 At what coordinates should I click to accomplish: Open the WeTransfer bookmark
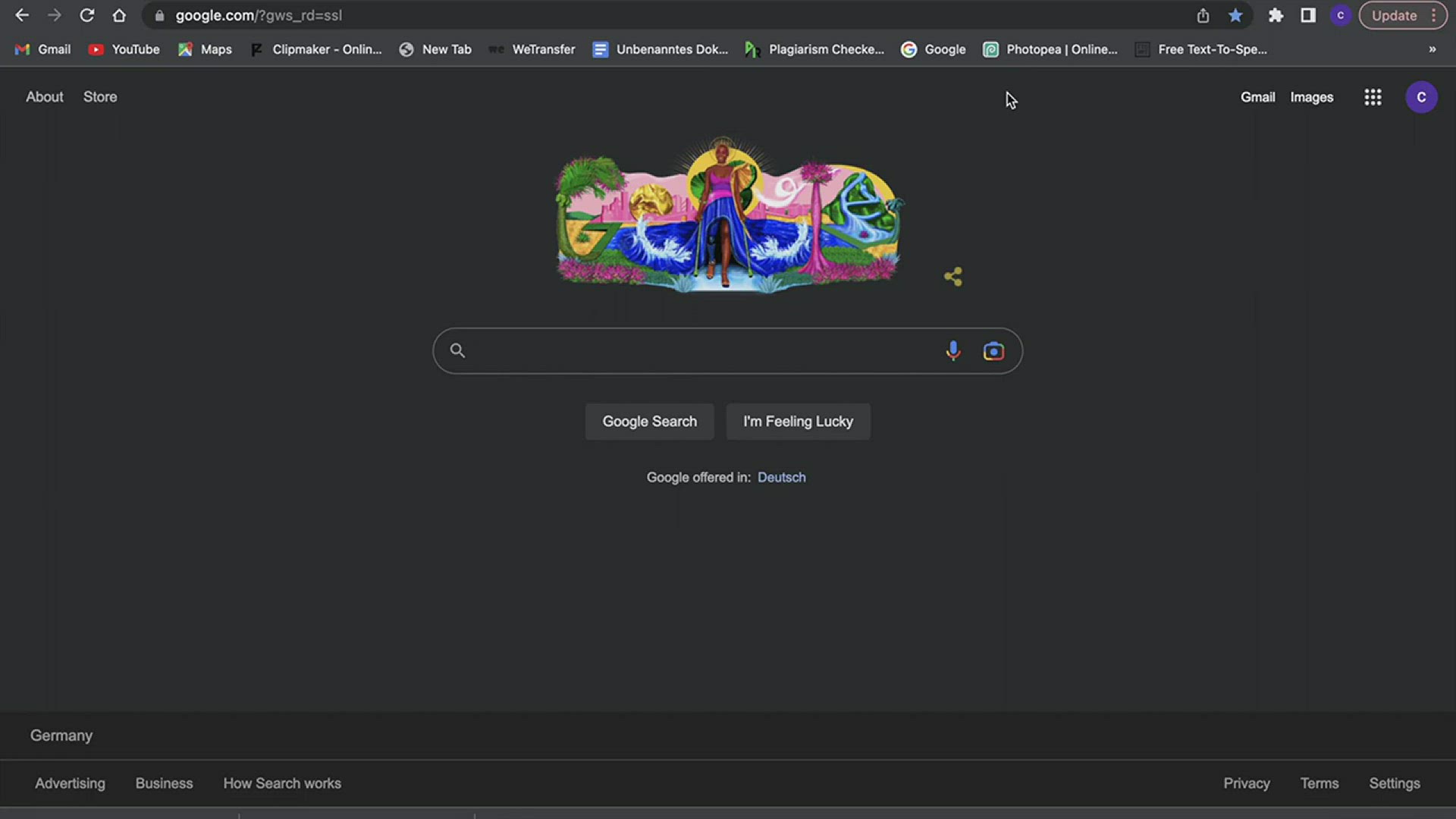532,49
